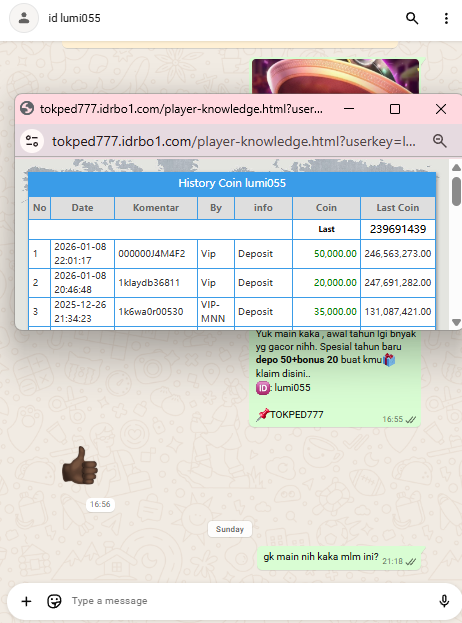Viewport: 462px width, 623px height.
Task: Click the info column header
Action: (x=263, y=208)
